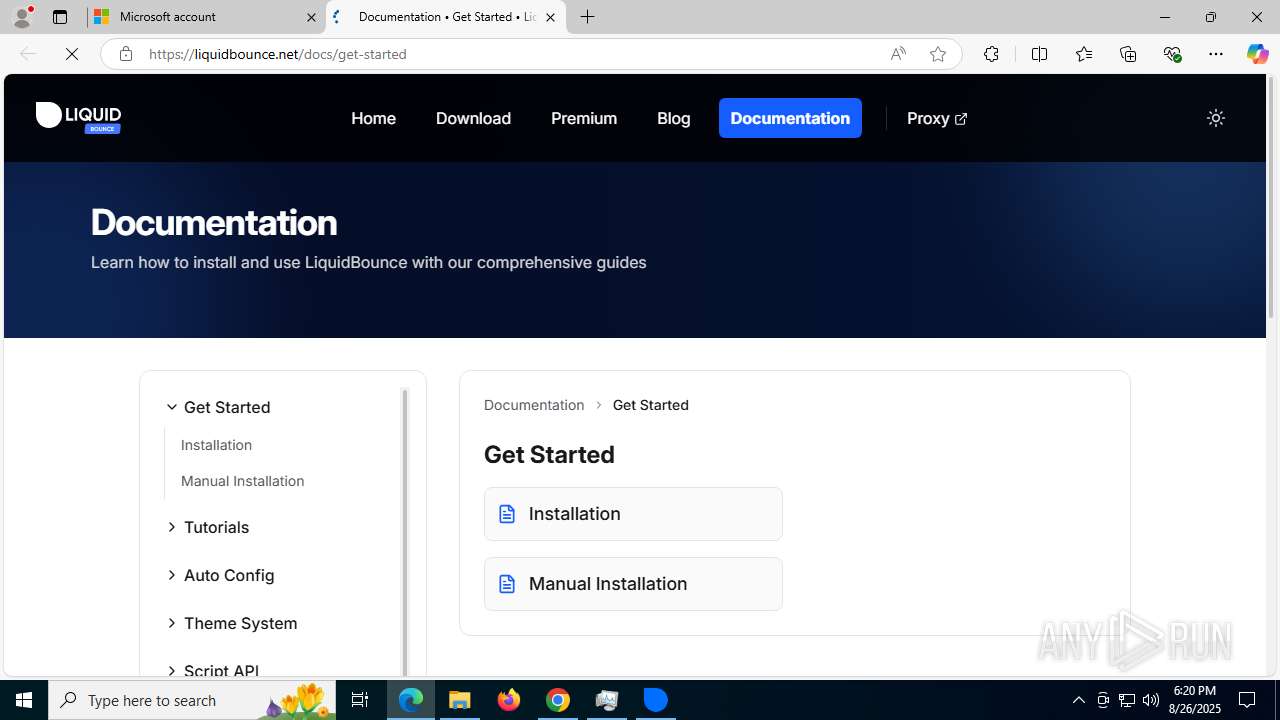Show hidden system tray icons
Screen dimensions: 1280x720
(x=1078, y=700)
